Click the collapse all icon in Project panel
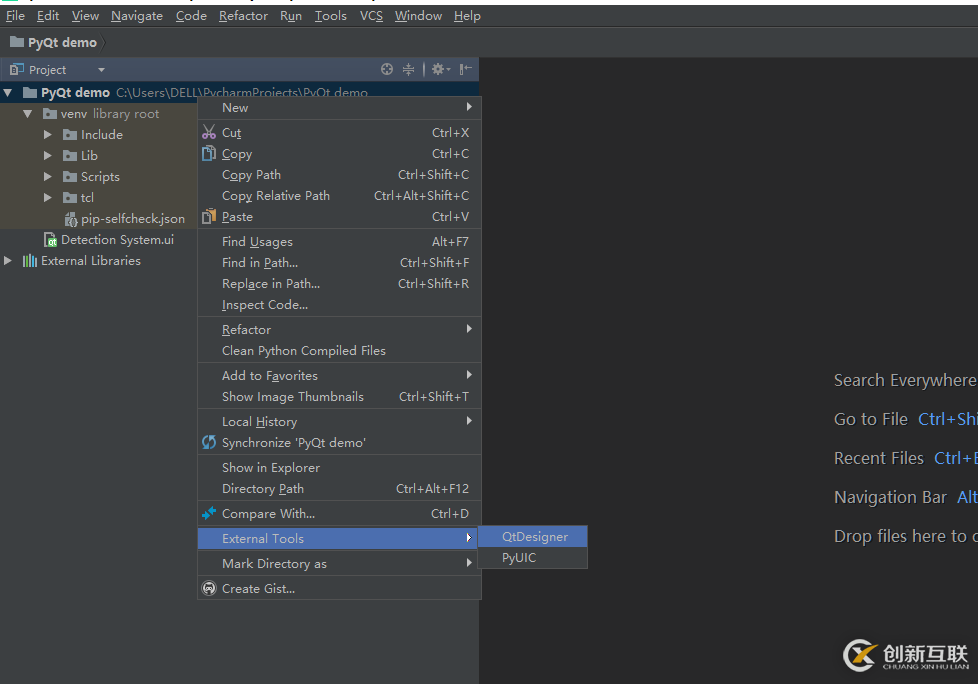Viewport: 978px width, 684px height. coord(408,69)
